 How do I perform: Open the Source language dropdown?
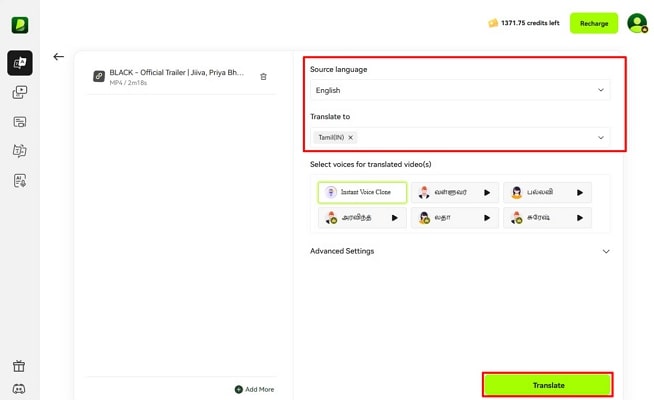click(460, 90)
